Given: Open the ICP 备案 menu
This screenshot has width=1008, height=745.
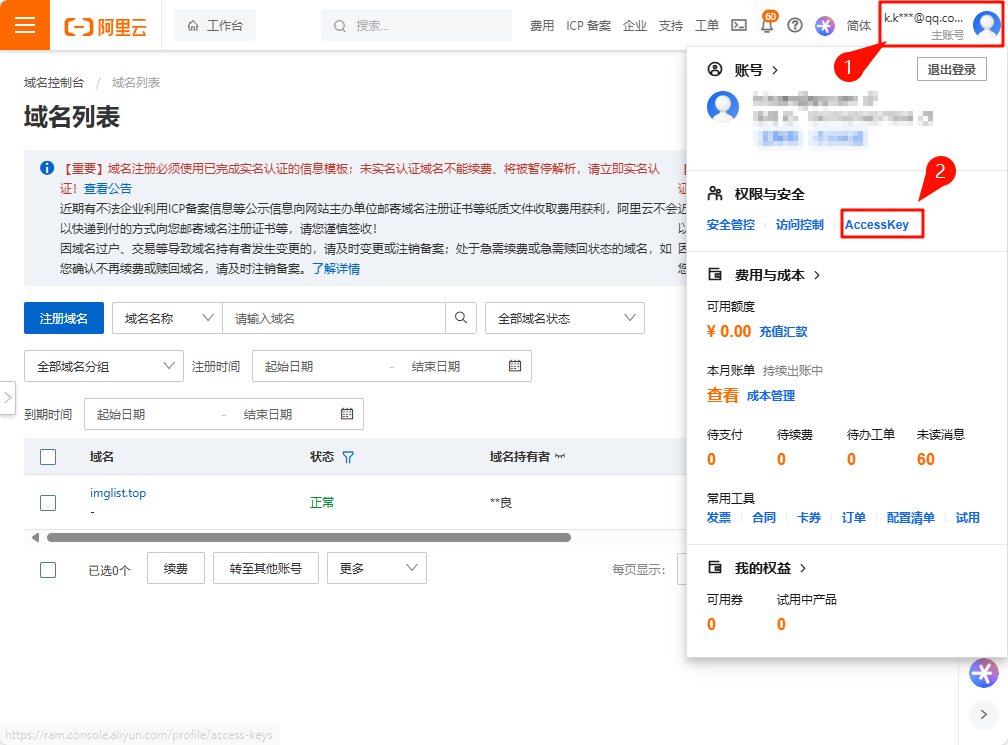Looking at the screenshot, I should point(588,26).
